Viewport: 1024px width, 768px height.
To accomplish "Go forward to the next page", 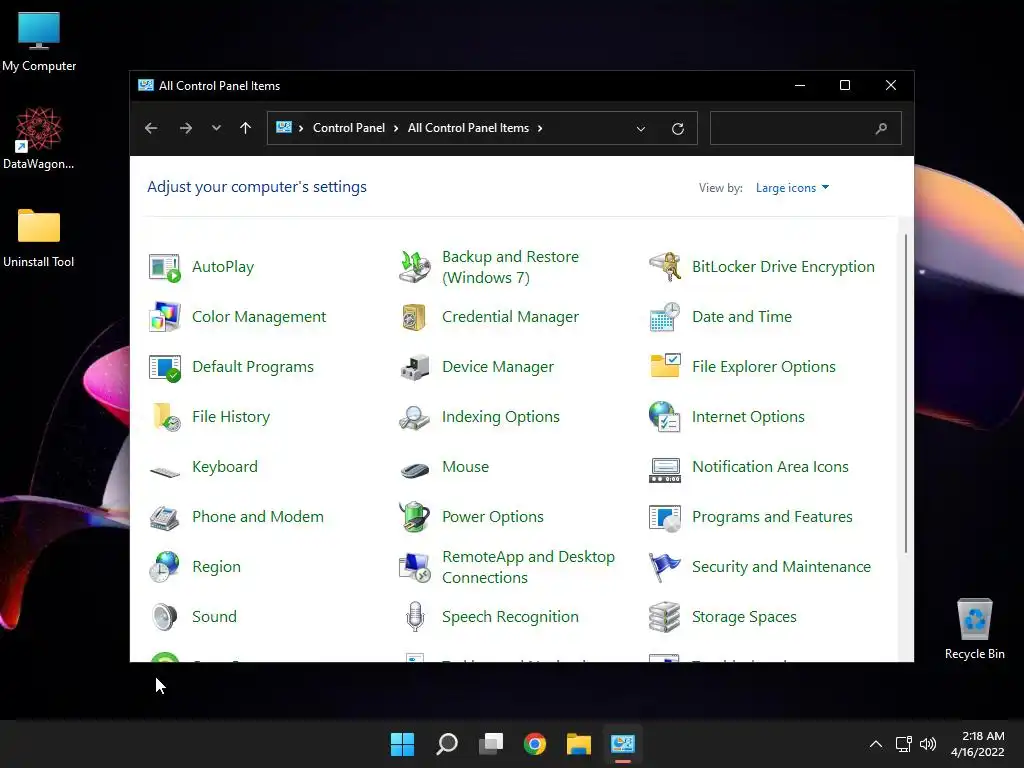I will (x=185, y=128).
